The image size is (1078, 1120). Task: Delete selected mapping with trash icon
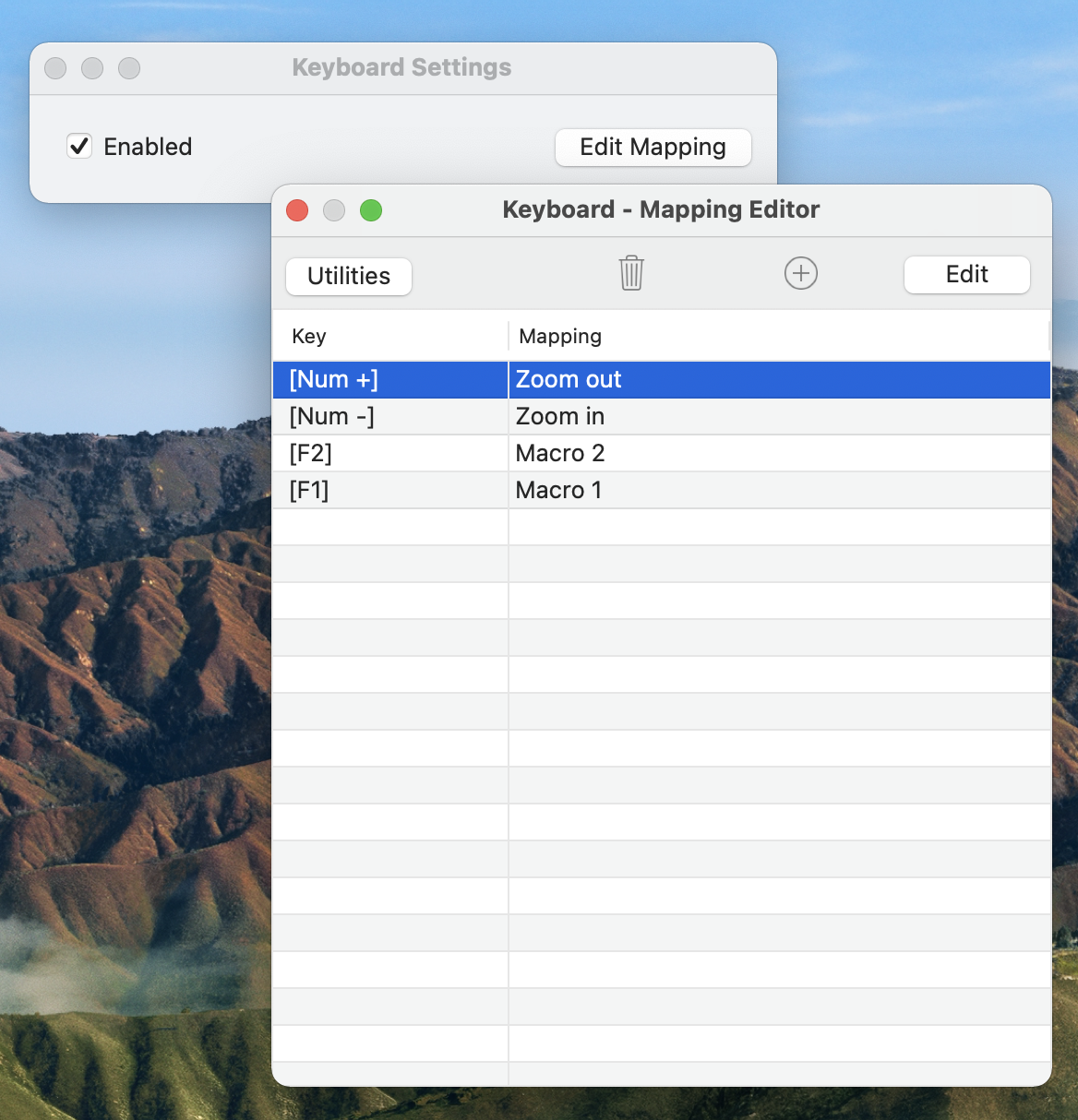click(631, 273)
